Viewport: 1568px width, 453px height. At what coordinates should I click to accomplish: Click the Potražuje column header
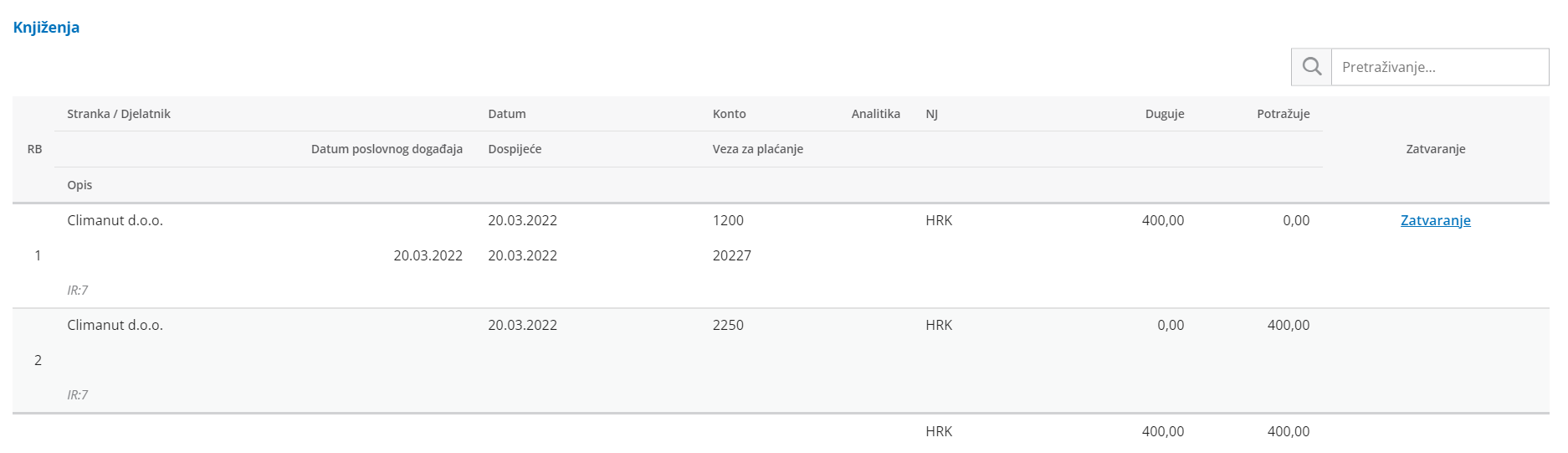[1283, 114]
